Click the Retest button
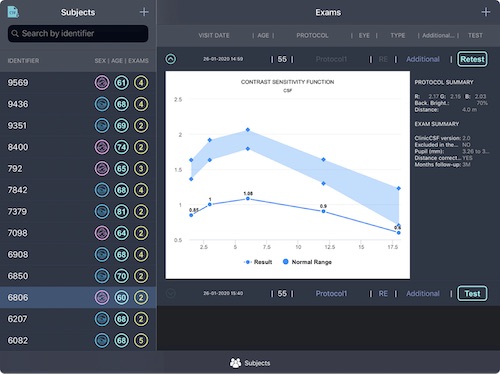The height and width of the screenshot is (375, 500). (472, 59)
